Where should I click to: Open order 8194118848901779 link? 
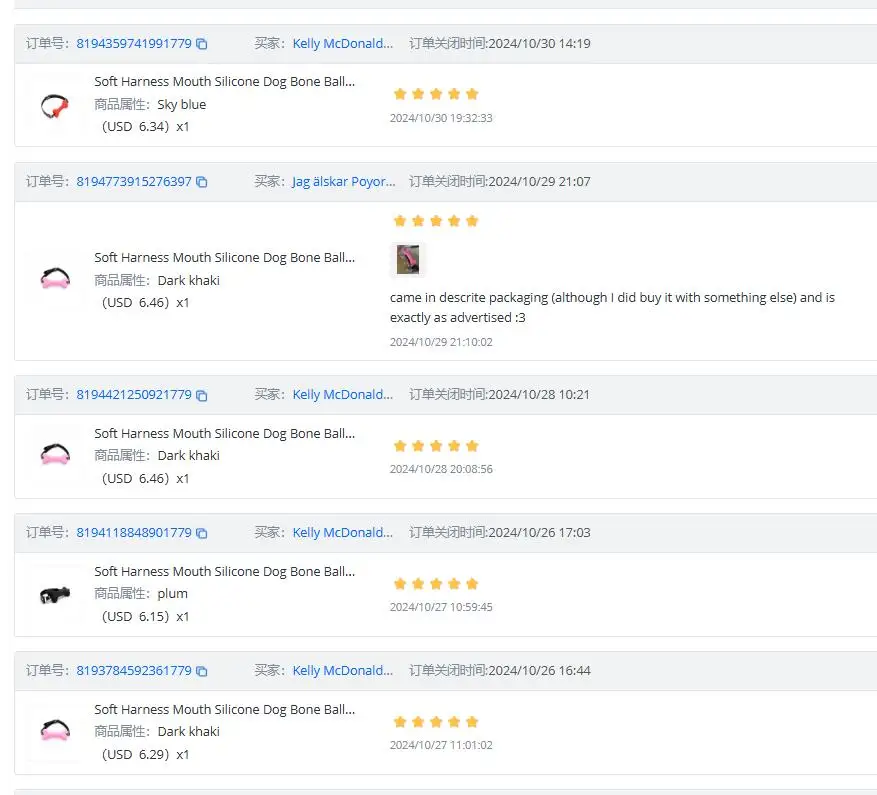click(x=134, y=533)
